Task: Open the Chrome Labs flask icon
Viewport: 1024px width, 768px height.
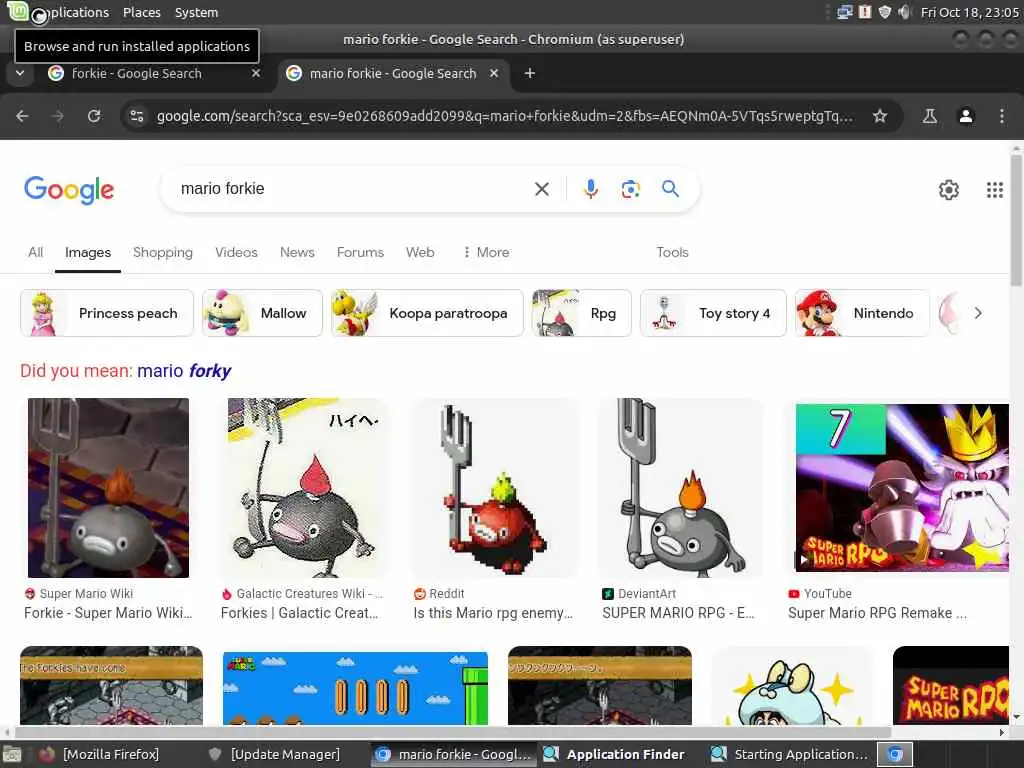Action: (x=929, y=116)
